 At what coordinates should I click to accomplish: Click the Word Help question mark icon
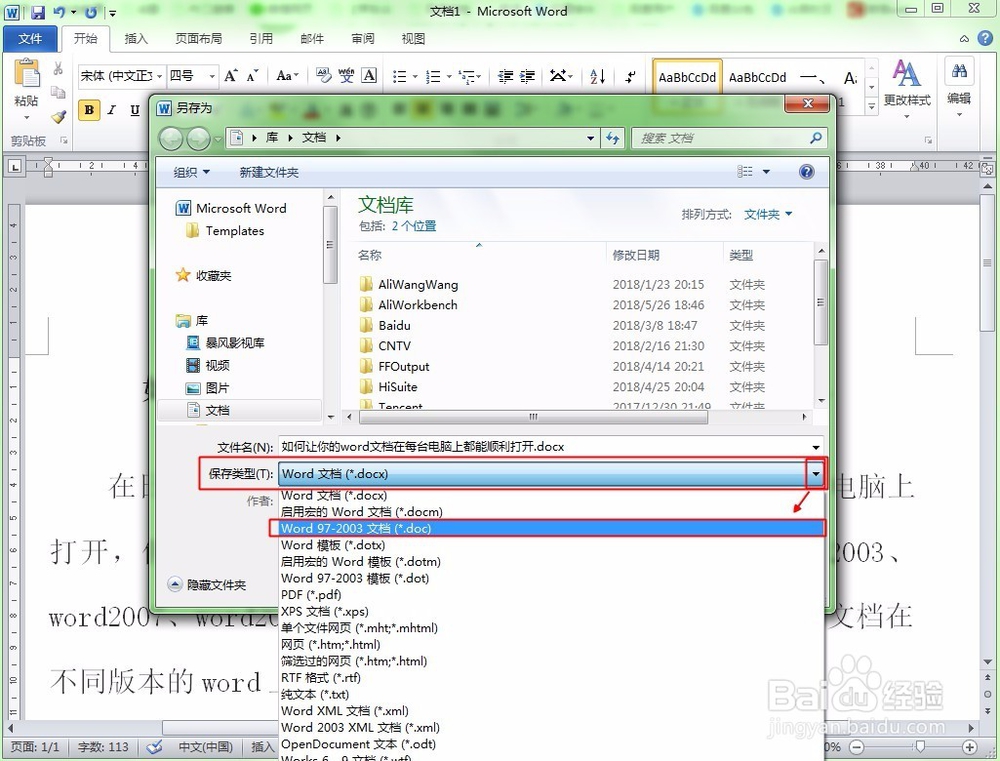(x=985, y=38)
